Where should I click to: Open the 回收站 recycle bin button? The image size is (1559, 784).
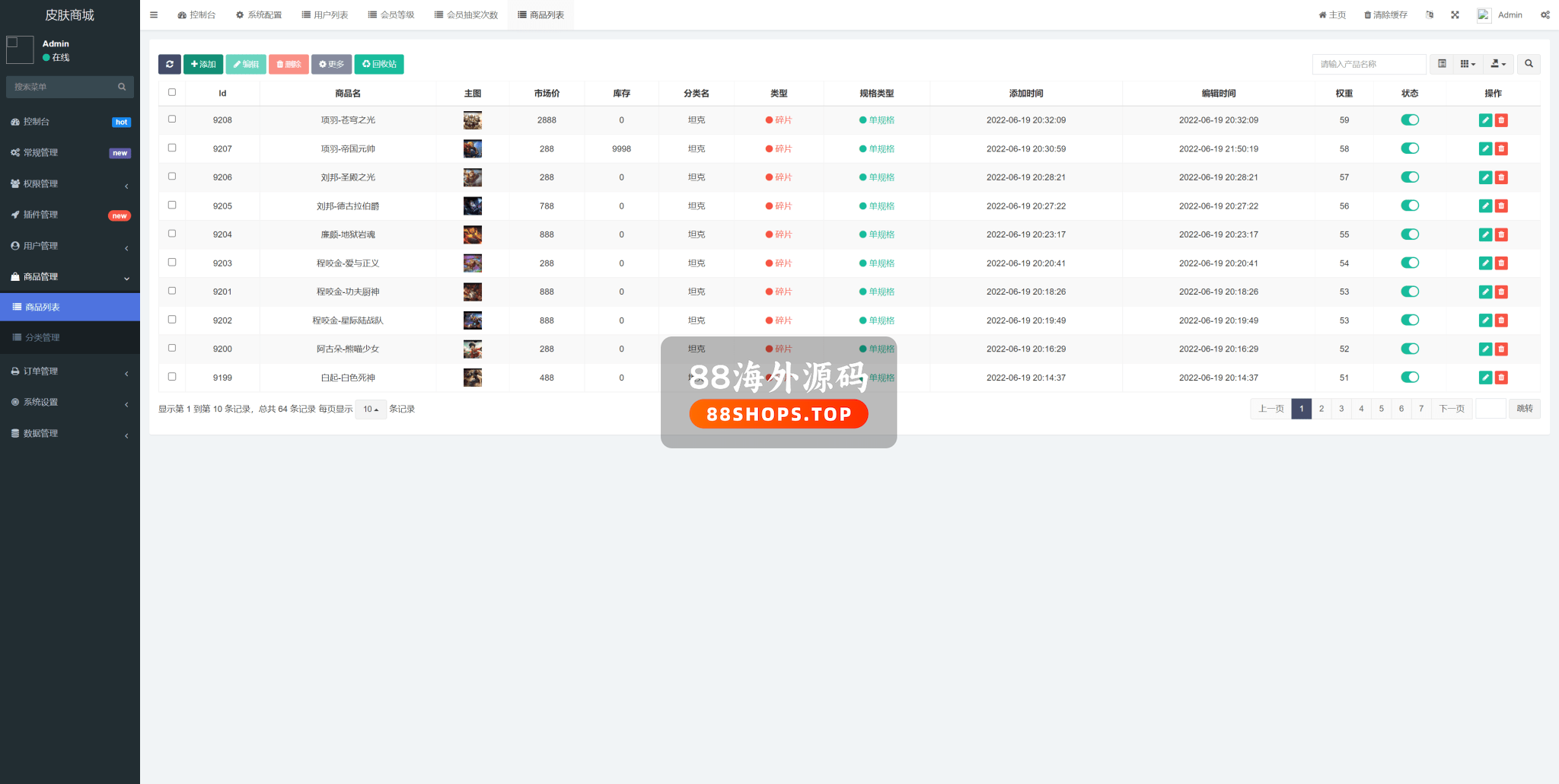379,65
